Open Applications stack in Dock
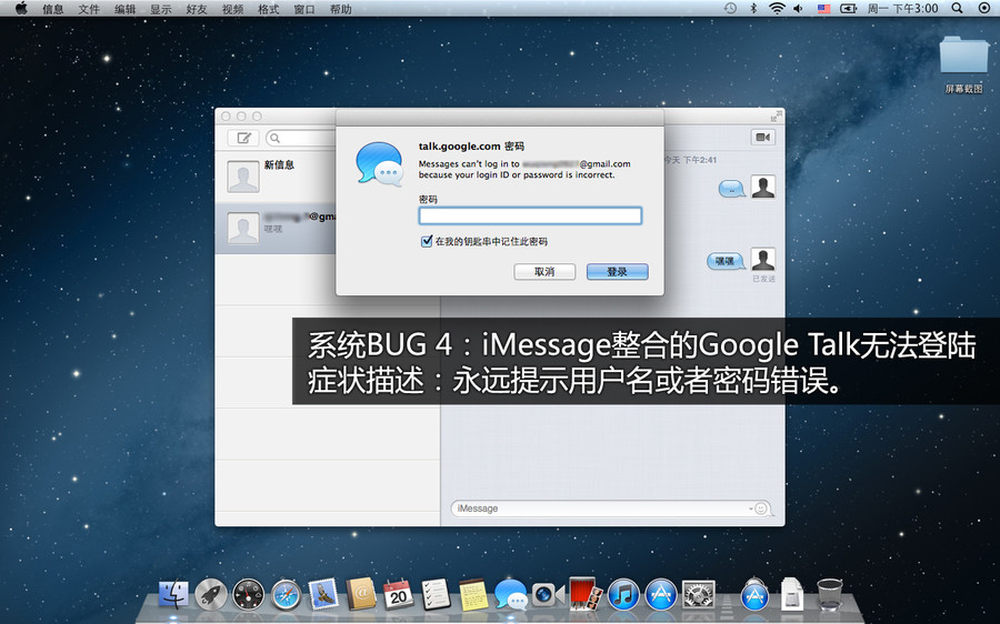 (754, 593)
